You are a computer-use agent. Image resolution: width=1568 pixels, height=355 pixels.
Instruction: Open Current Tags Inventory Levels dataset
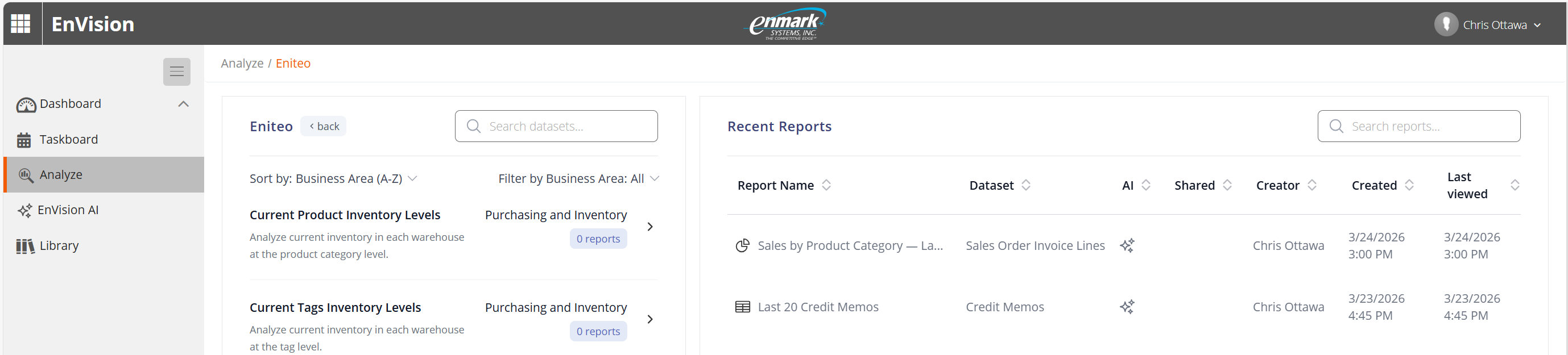click(335, 308)
